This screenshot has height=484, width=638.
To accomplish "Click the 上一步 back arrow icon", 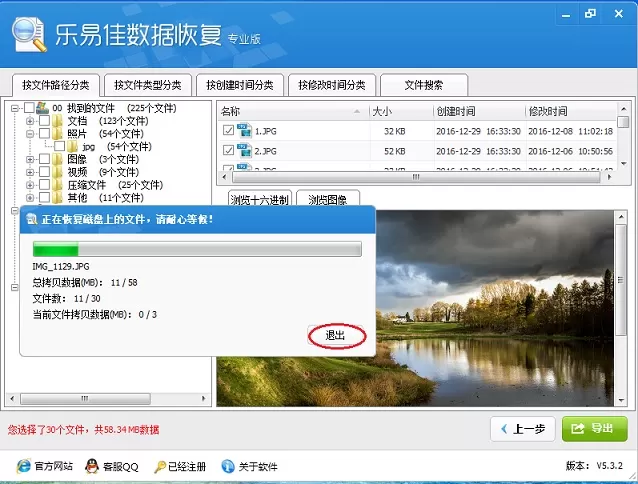I will [x=505, y=429].
